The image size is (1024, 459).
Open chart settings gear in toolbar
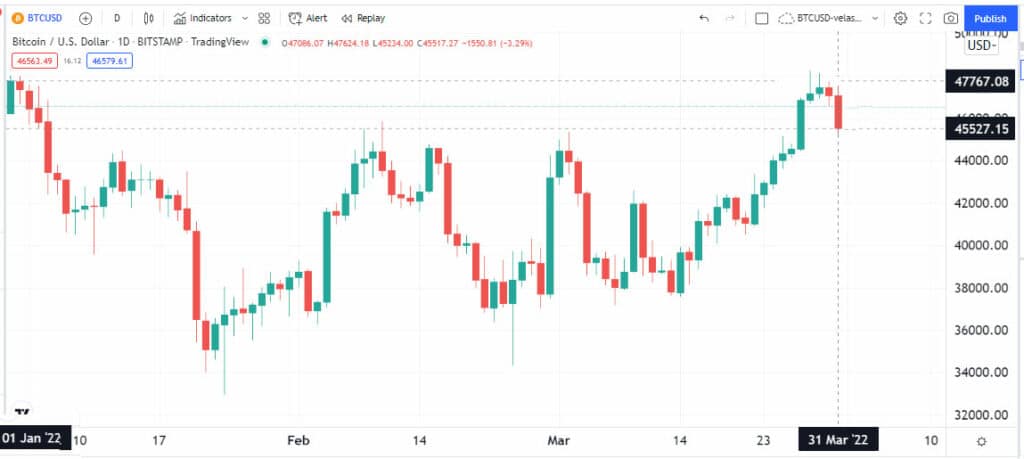[x=900, y=18]
